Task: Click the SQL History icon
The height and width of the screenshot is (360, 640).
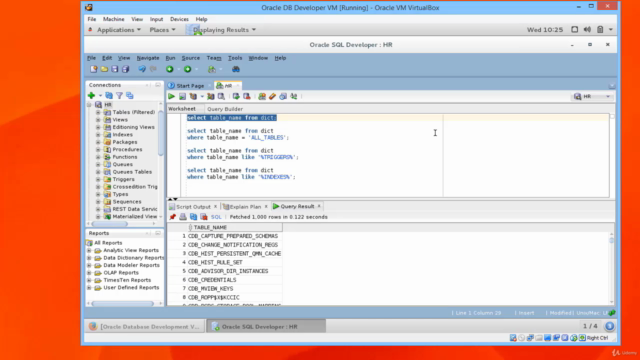Action: click(283, 96)
